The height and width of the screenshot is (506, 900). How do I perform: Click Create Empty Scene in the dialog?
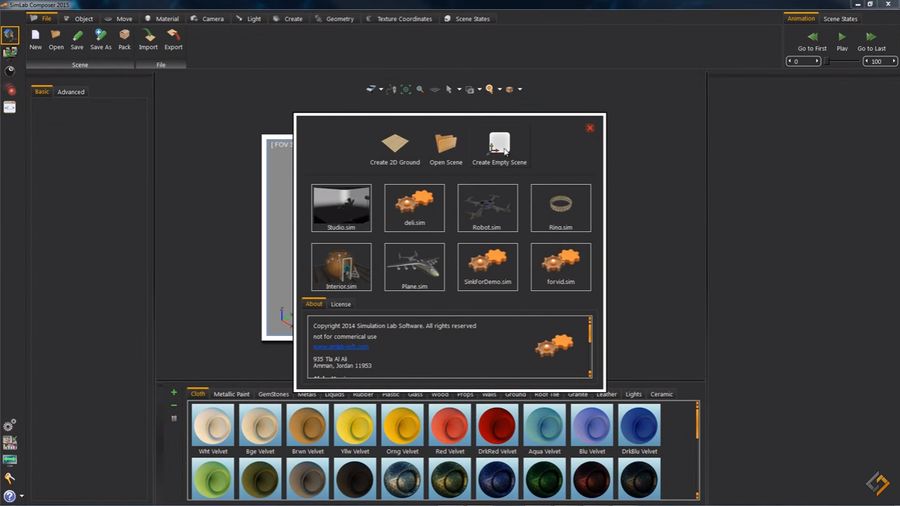pos(499,149)
